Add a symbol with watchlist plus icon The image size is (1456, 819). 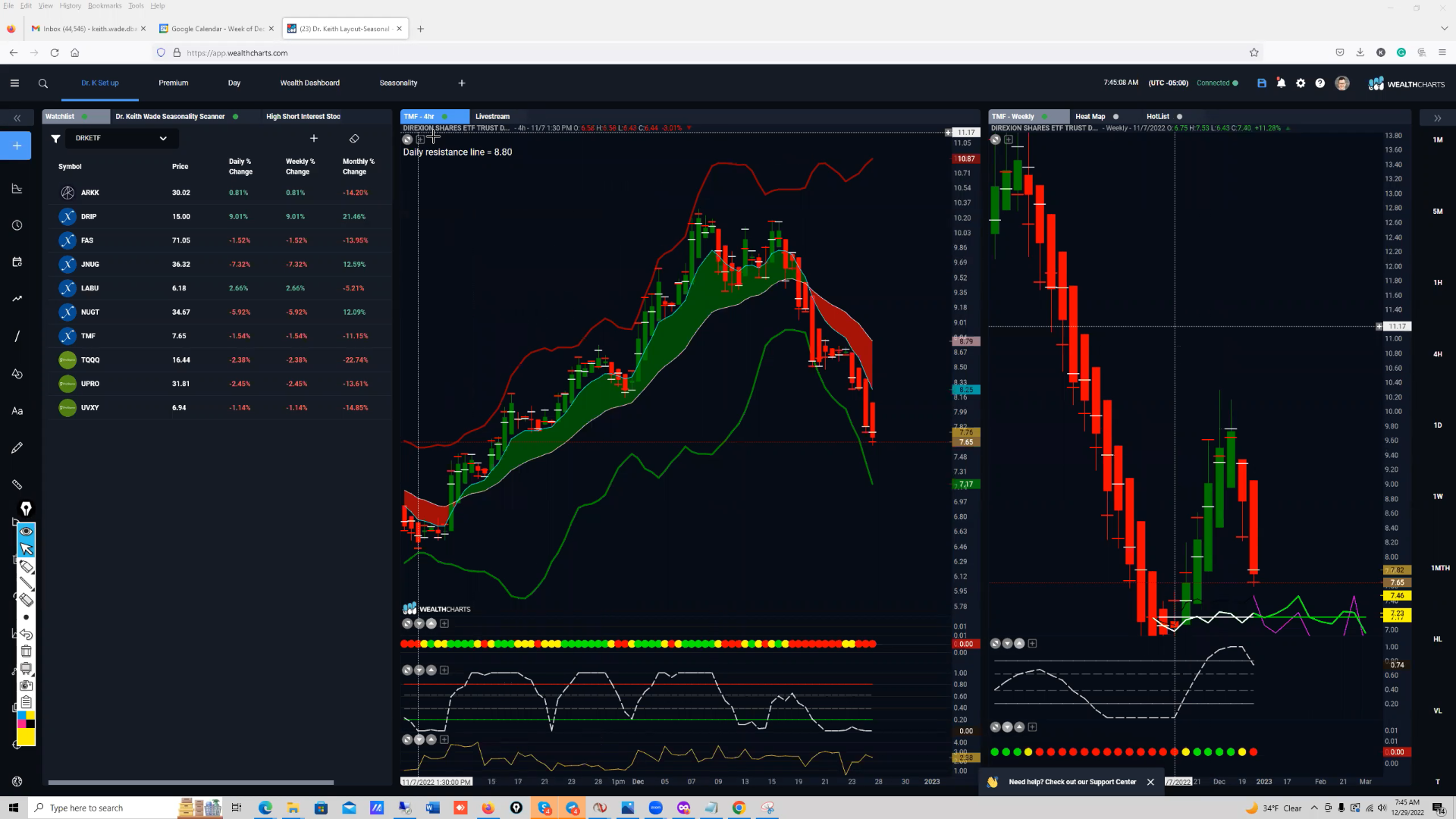click(x=314, y=139)
